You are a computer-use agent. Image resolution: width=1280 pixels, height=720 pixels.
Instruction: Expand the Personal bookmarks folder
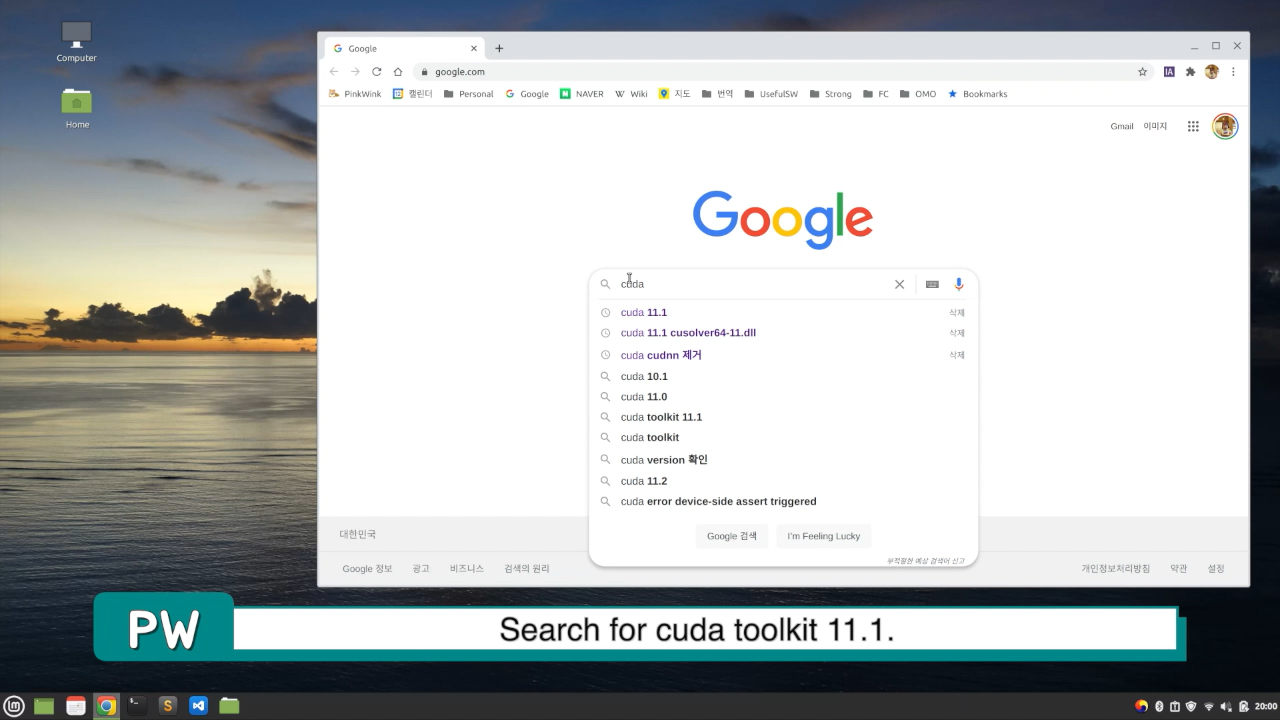468,94
